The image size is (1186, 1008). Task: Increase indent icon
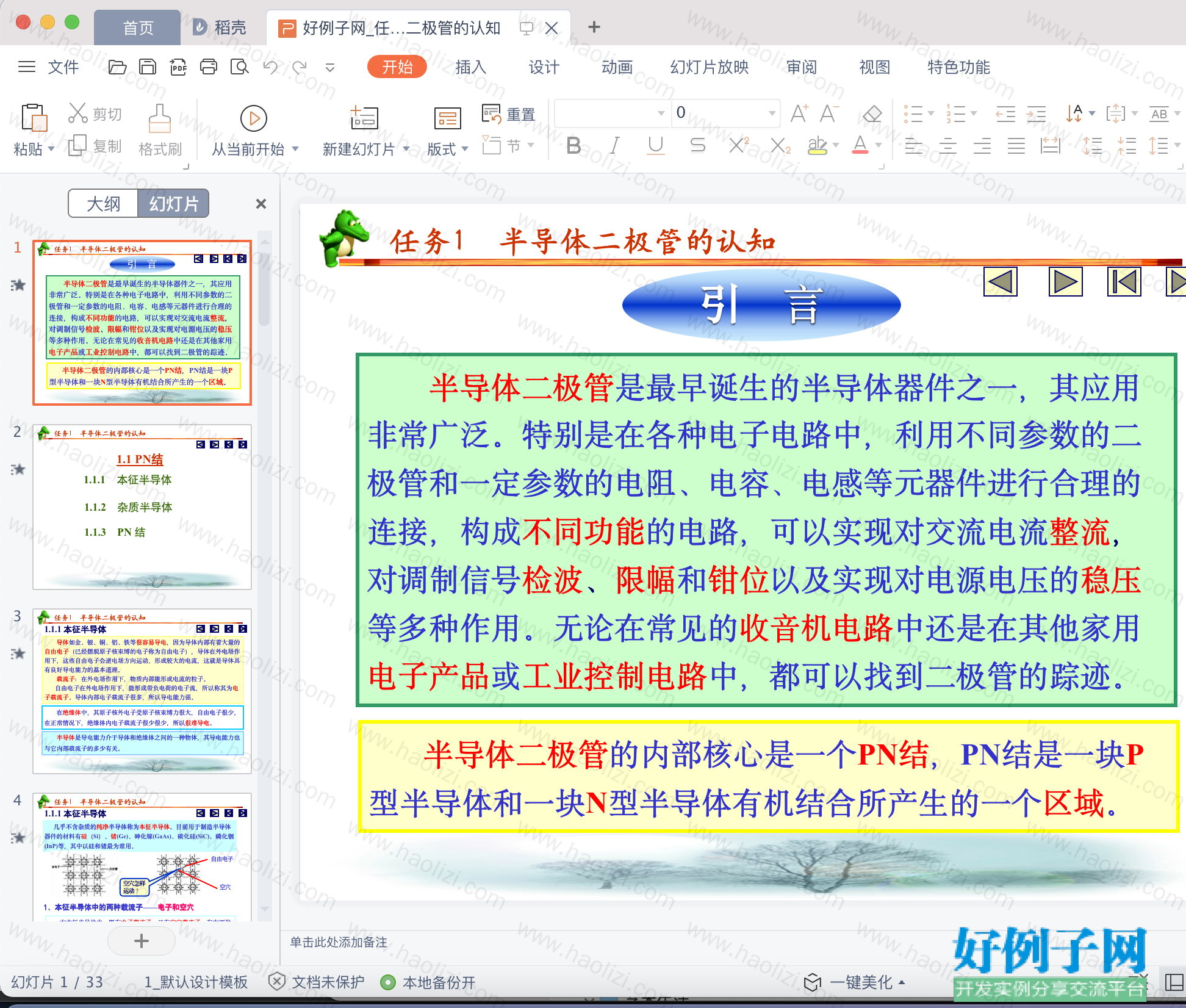[1036, 113]
